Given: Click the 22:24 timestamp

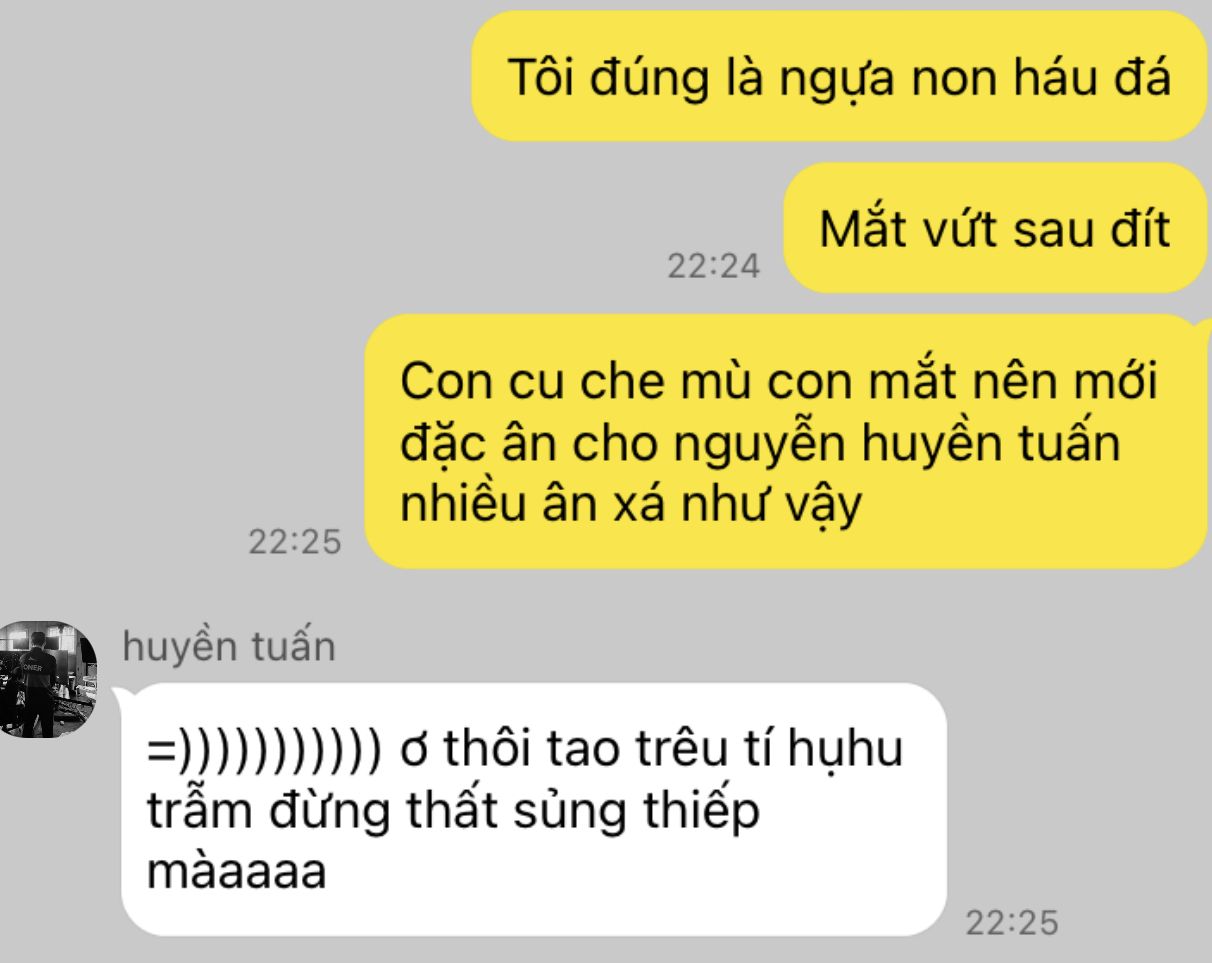Looking at the screenshot, I should coord(713,267).
